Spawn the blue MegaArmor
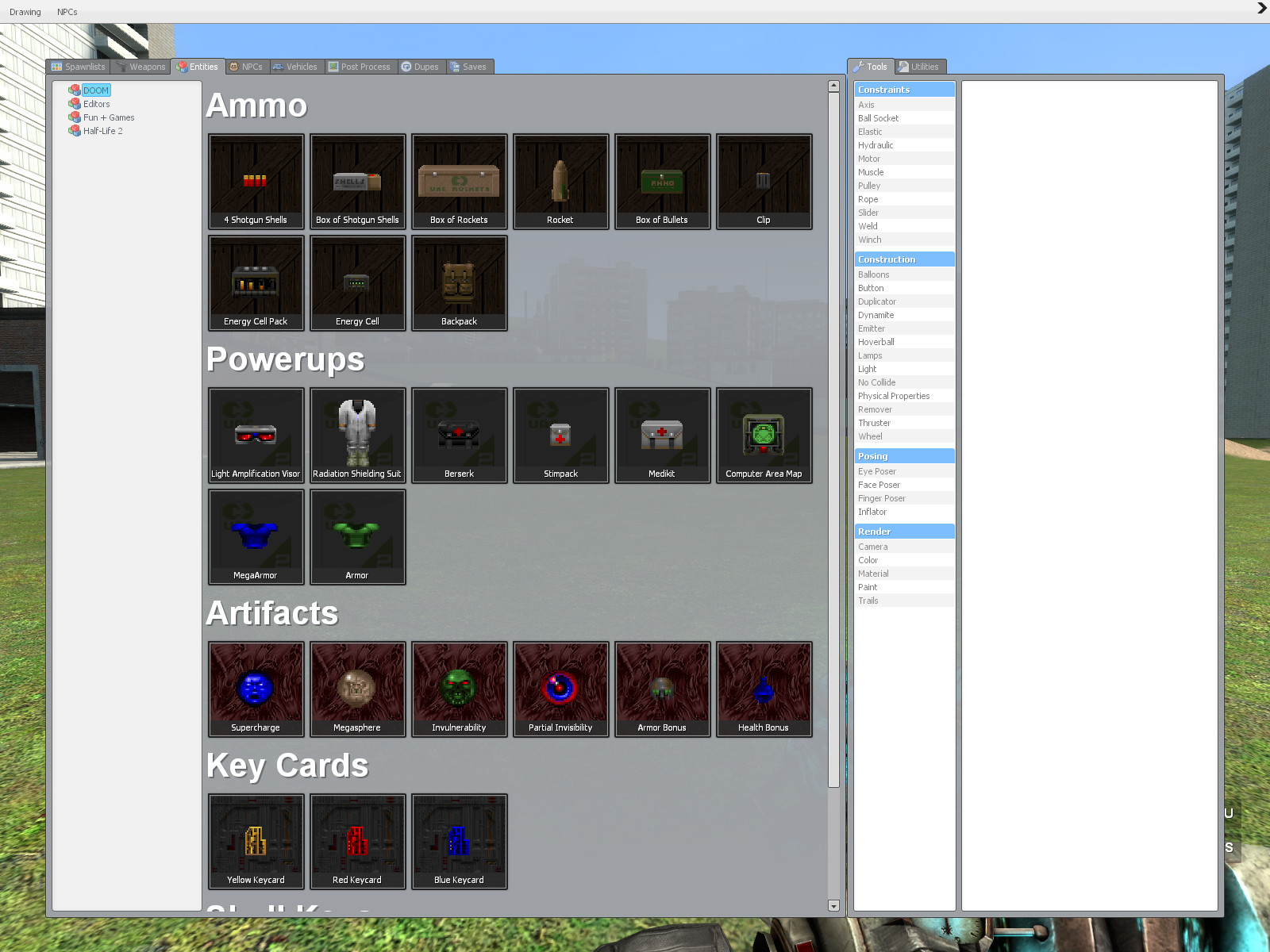Screen dimensions: 1270x952 click(x=256, y=537)
